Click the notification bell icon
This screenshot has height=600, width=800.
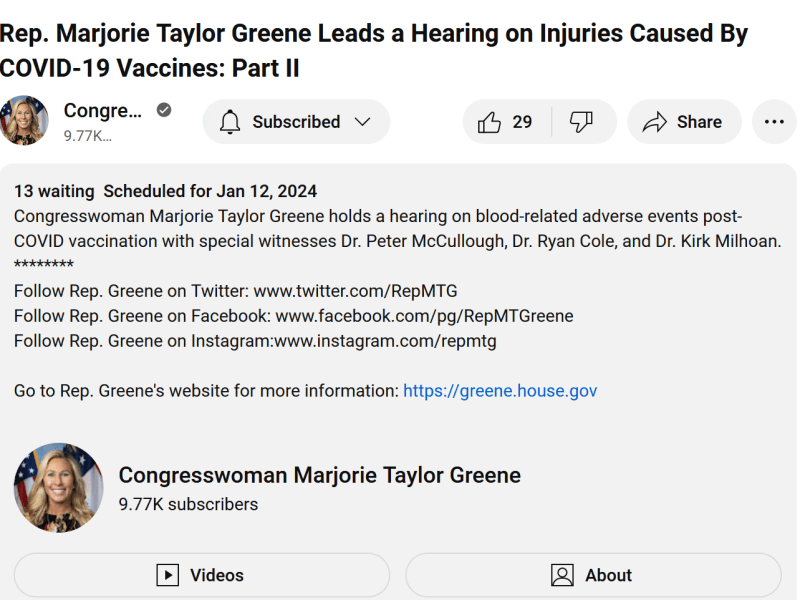click(x=230, y=122)
